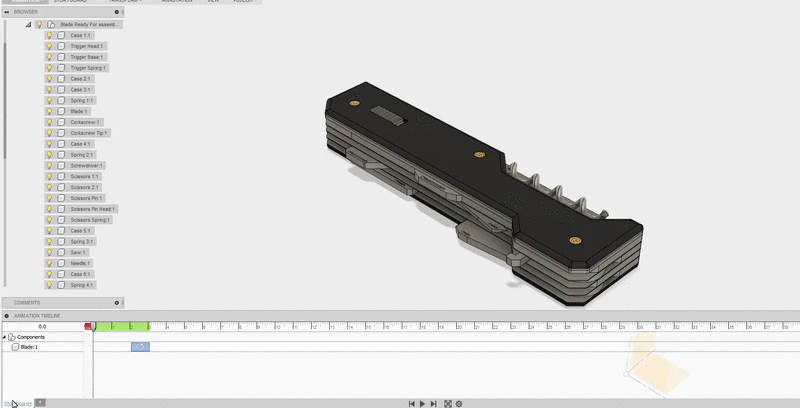Viewport: 800px width, 408px height.
Task: Click Components group icon in timeline
Action: [x=12, y=337]
